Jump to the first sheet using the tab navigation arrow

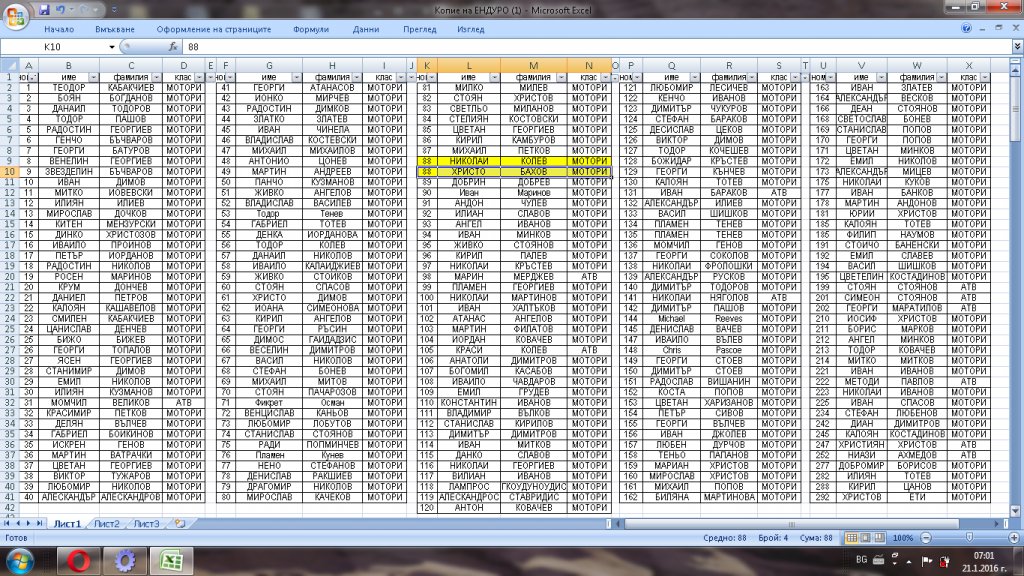pos(9,523)
